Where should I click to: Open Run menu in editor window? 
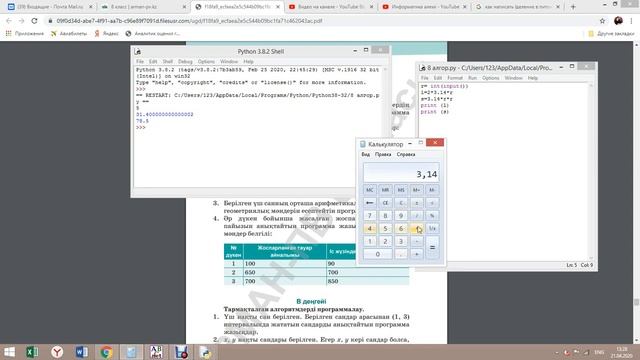point(472,78)
